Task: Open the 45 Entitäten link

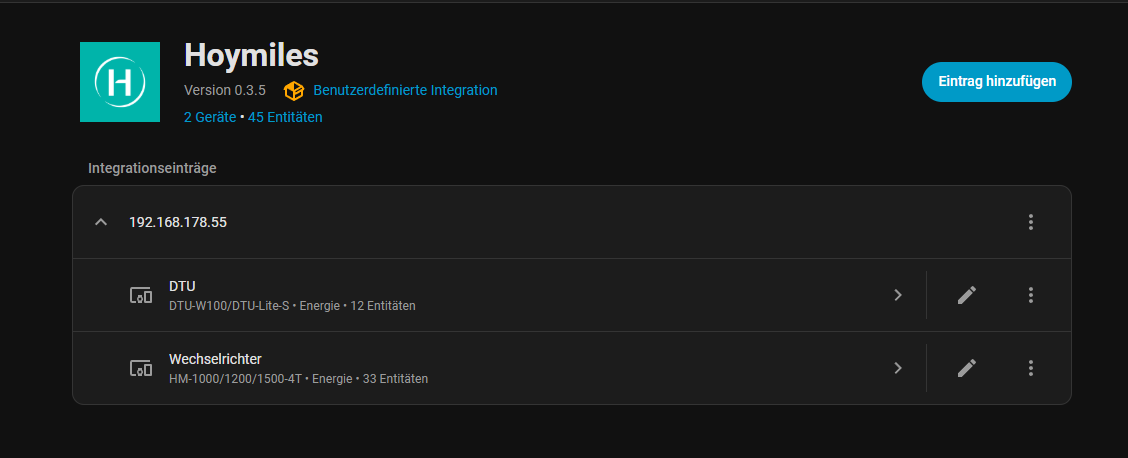Action: [x=285, y=117]
